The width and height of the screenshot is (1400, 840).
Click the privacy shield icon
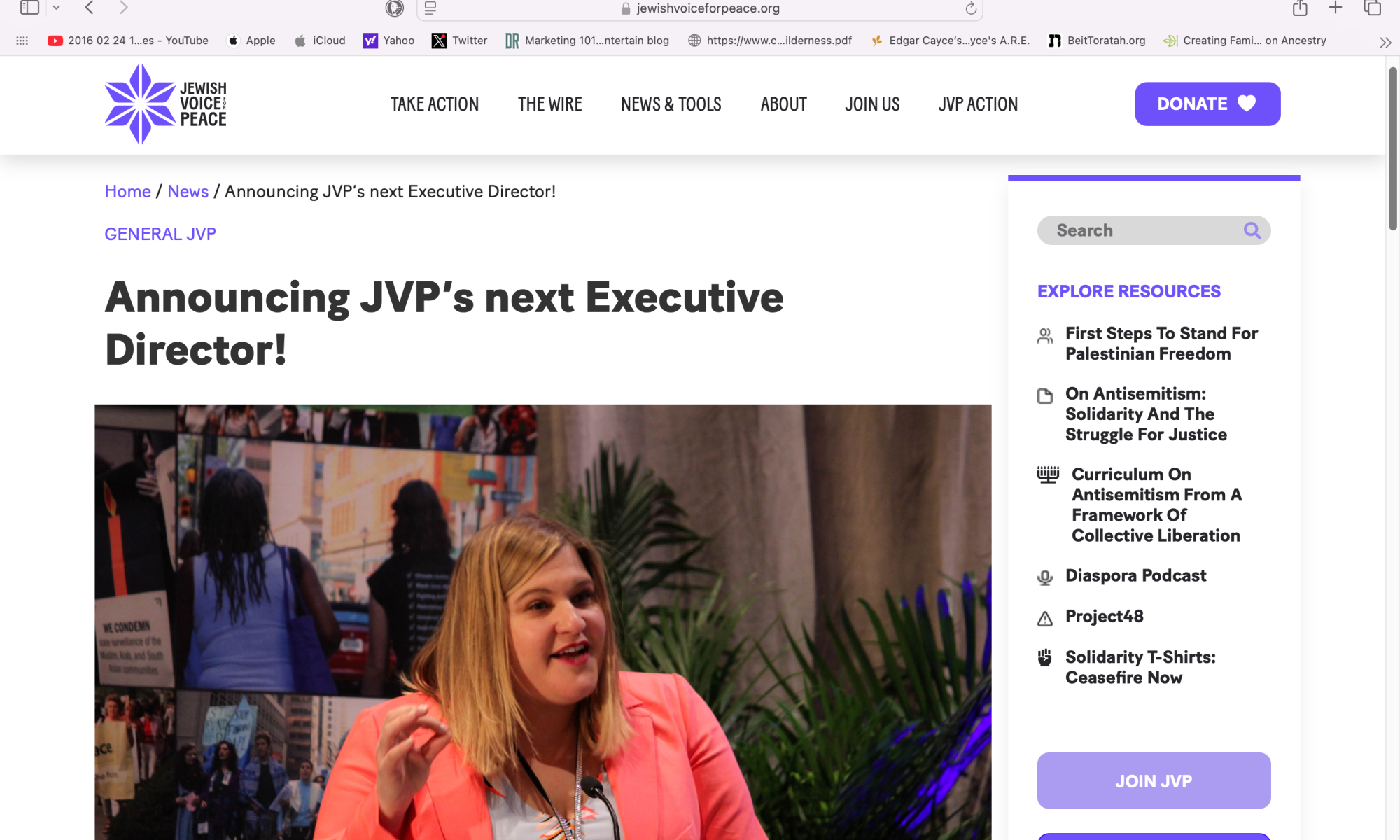tap(394, 8)
